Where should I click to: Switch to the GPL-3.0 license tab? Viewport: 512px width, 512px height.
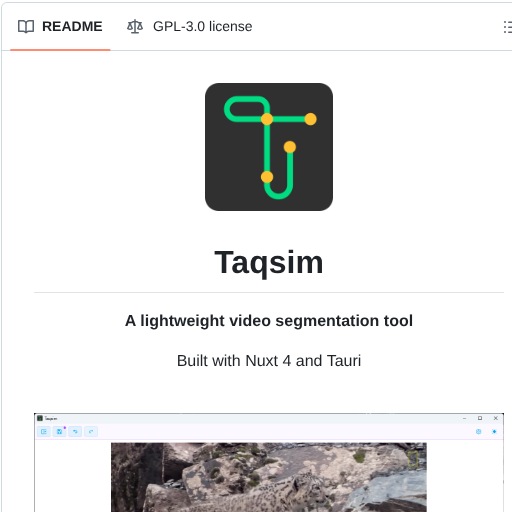coord(189,27)
